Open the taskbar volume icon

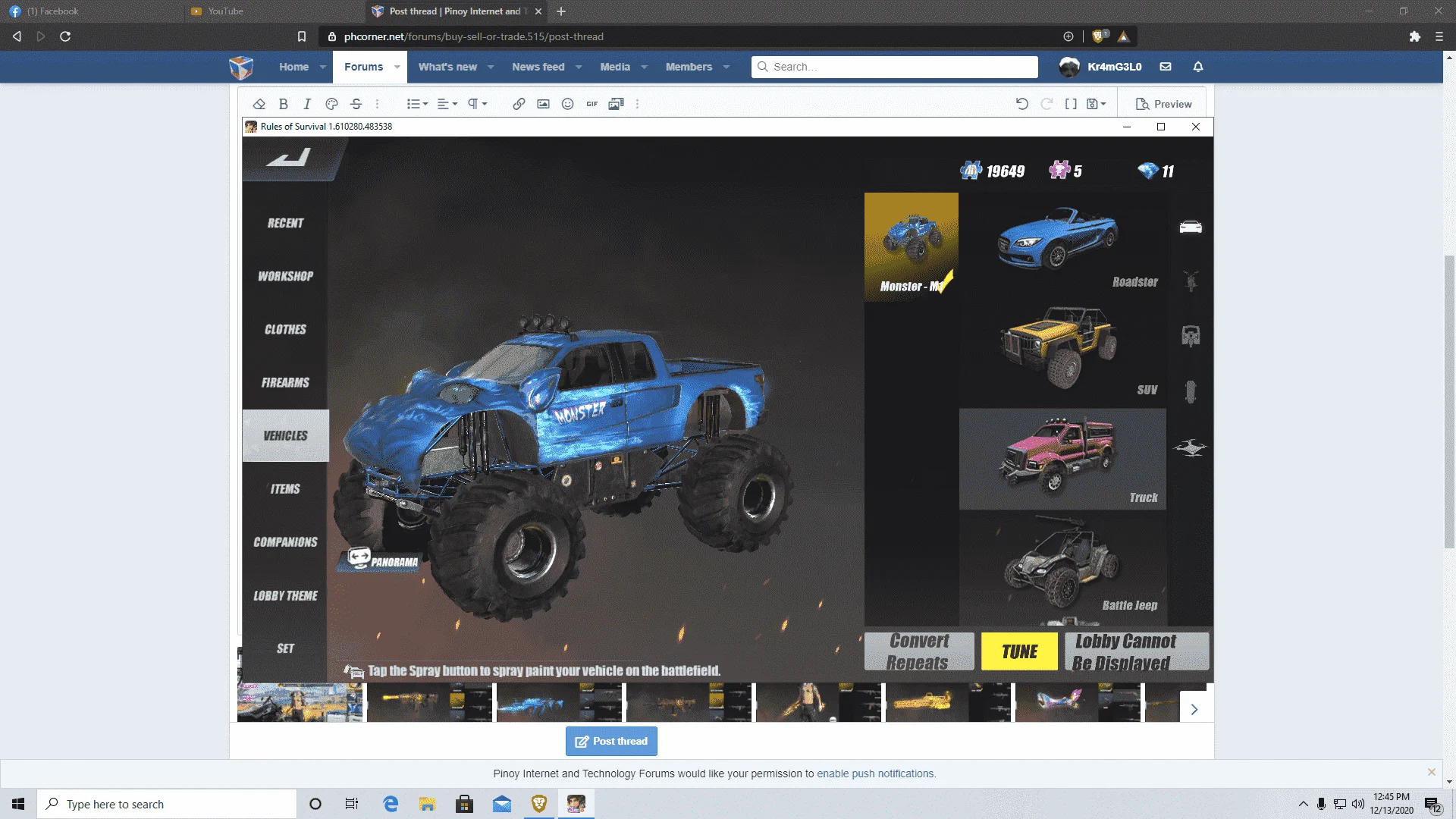(1358, 804)
